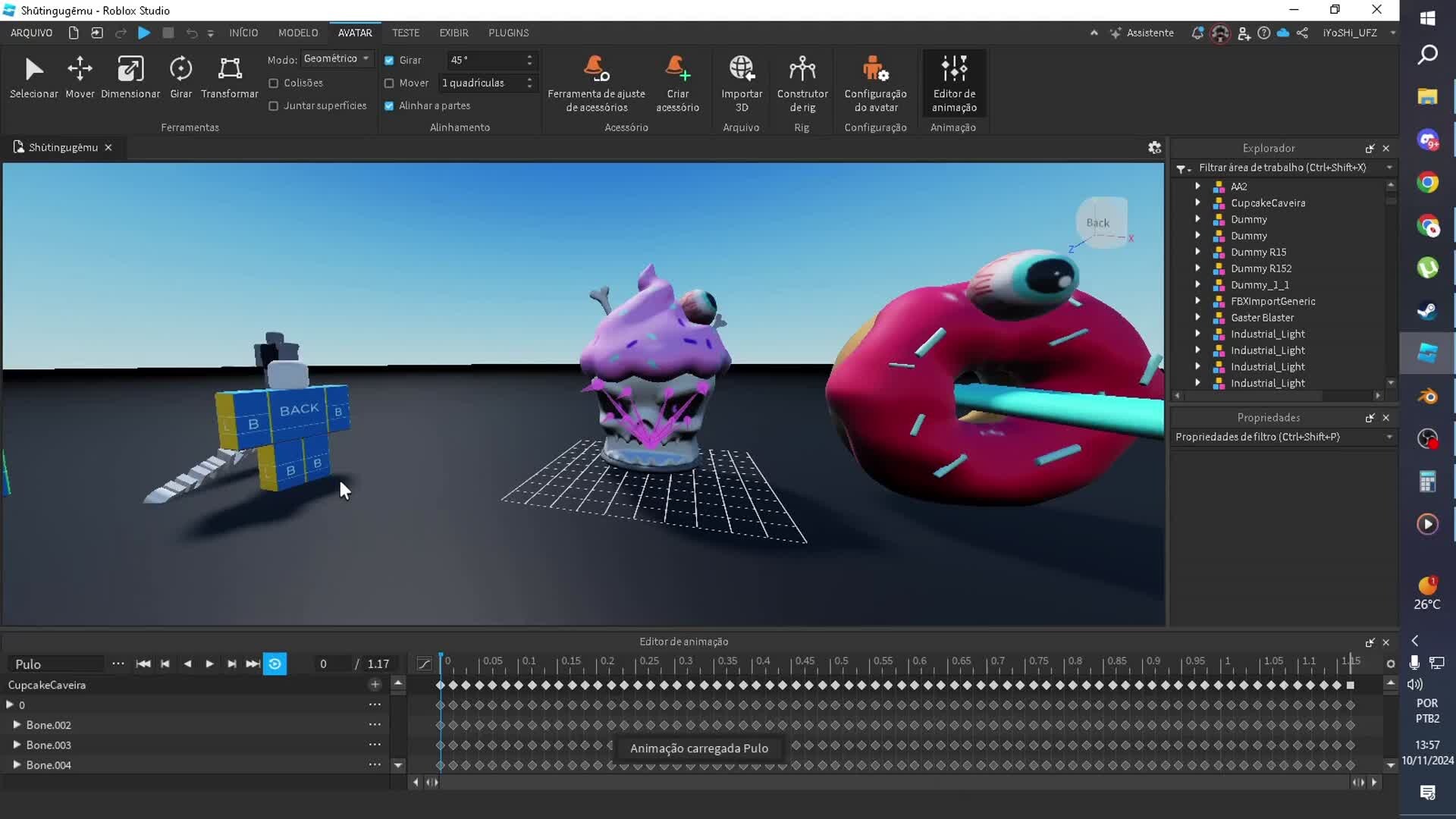This screenshot has height=819, width=1456.
Task: Select Ferramenta de ajuste de acessórios
Action: point(596,82)
